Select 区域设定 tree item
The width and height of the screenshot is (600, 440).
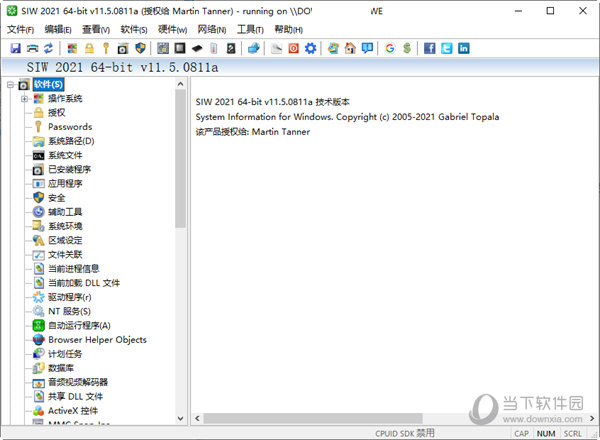point(65,240)
